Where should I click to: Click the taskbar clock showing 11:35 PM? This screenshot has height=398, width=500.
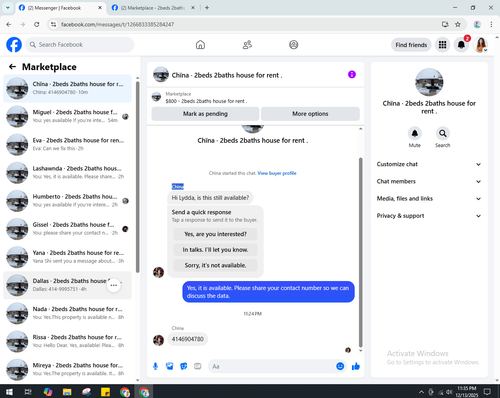click(x=467, y=392)
